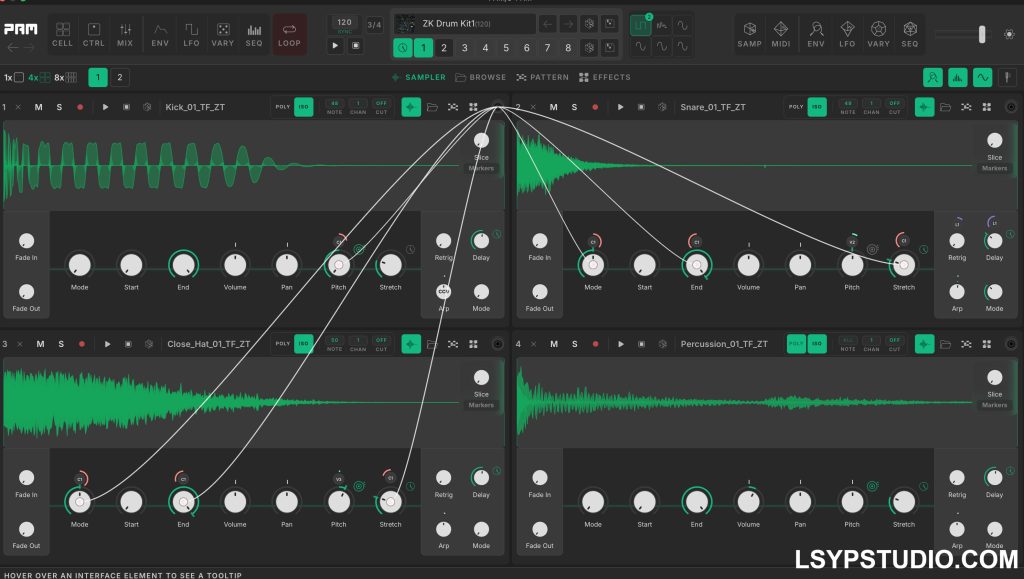1024x579 pixels.
Task: Click sampler star icon in Percussion_01_TF_ZT header
Action: click(x=924, y=344)
